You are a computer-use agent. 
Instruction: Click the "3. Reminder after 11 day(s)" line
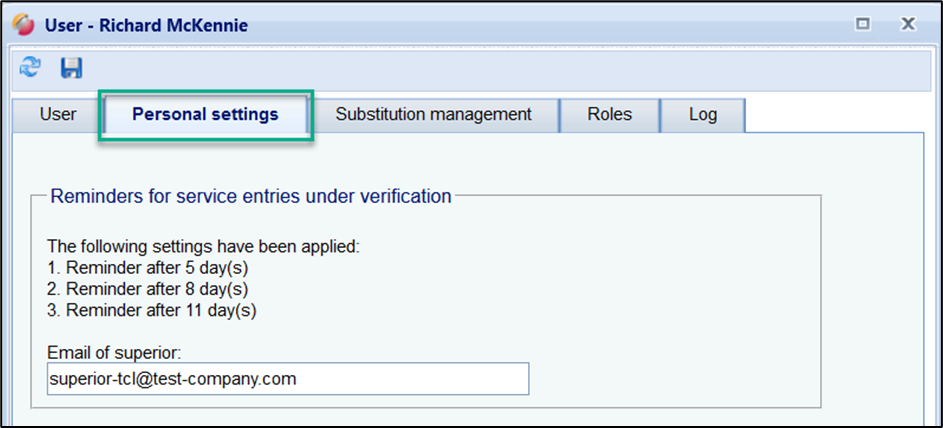[151, 311]
